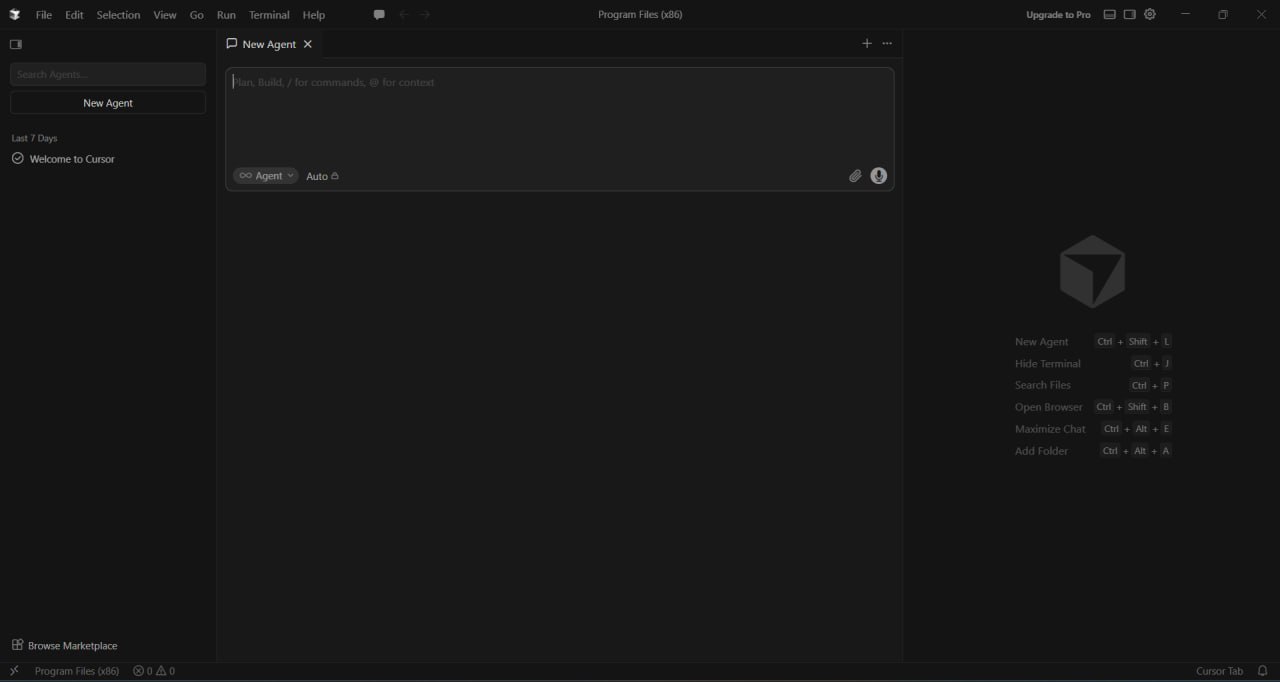The height and width of the screenshot is (682, 1280).
Task: Click the New Agent sidebar button
Action: click(x=108, y=103)
